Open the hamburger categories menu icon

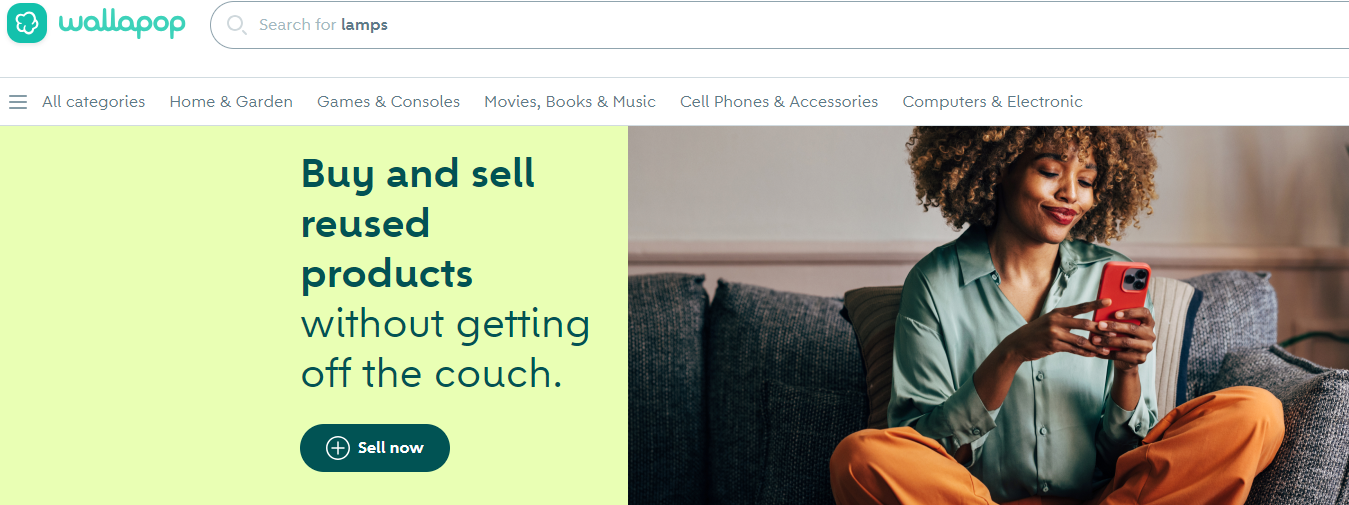18,102
